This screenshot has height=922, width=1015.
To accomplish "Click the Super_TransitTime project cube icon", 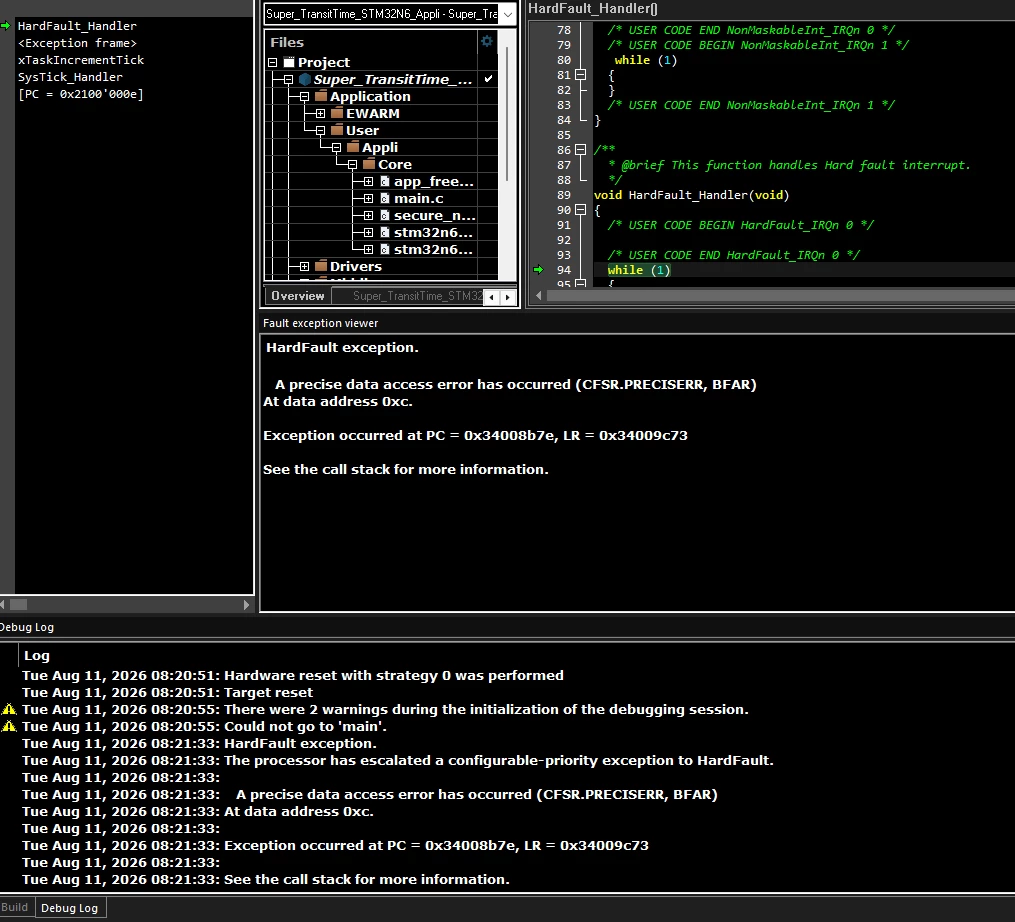I will coord(305,79).
